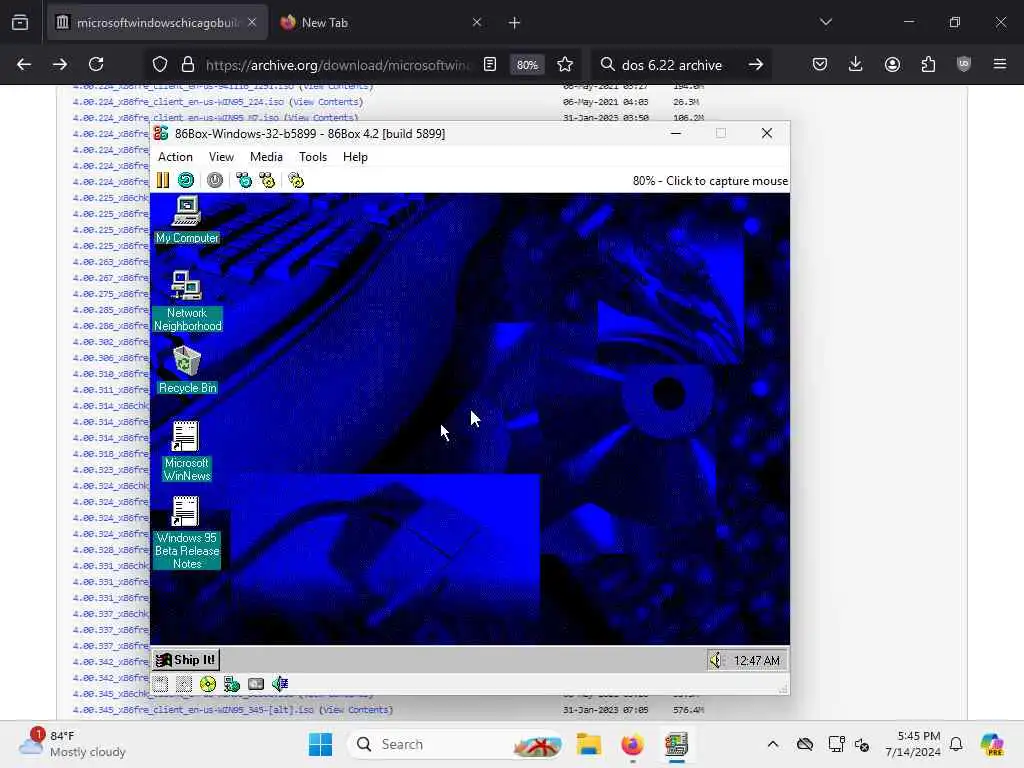Click the CD-ROM drive status icon

point(208,684)
